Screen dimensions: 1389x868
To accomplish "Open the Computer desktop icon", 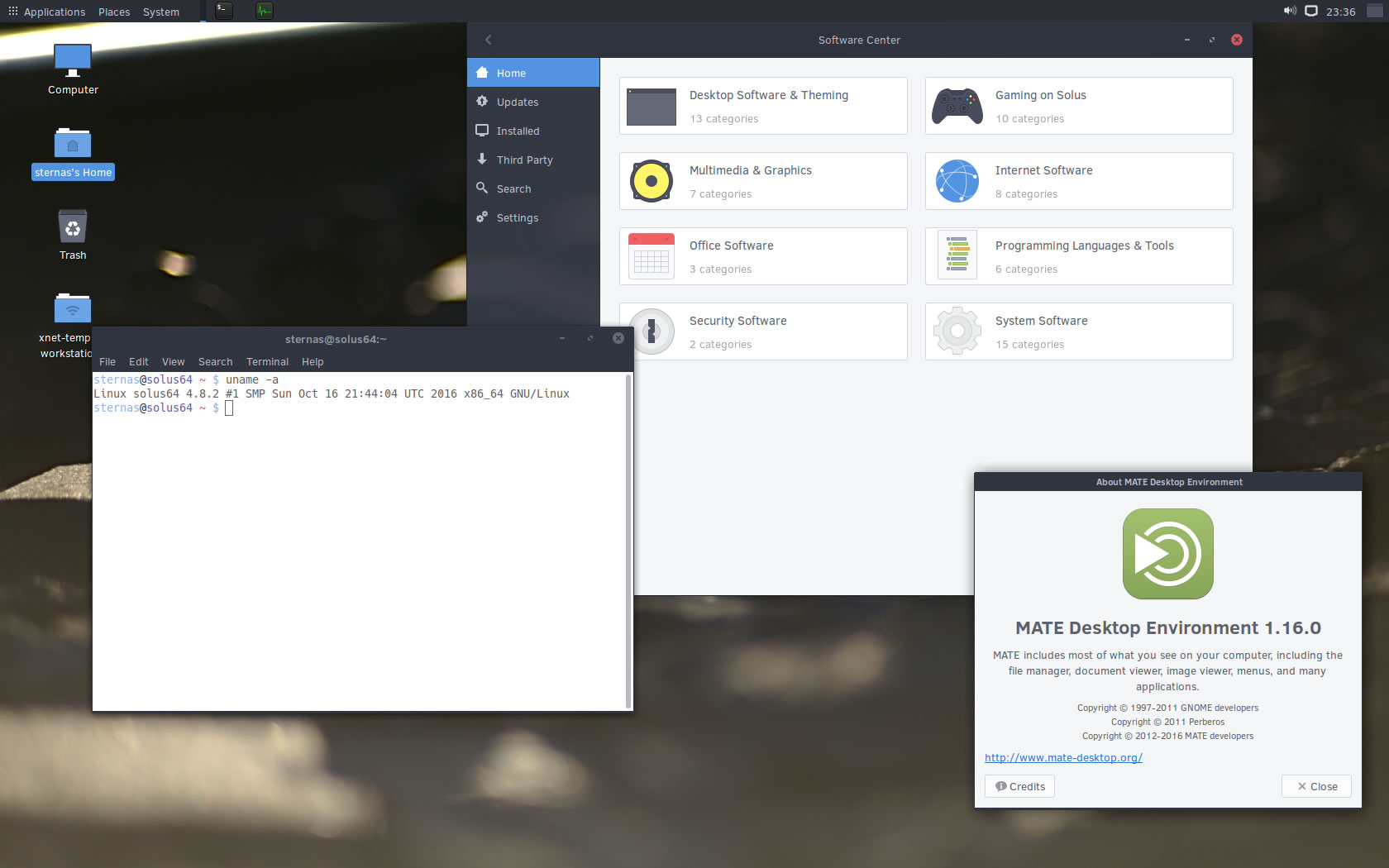I will coord(73,60).
